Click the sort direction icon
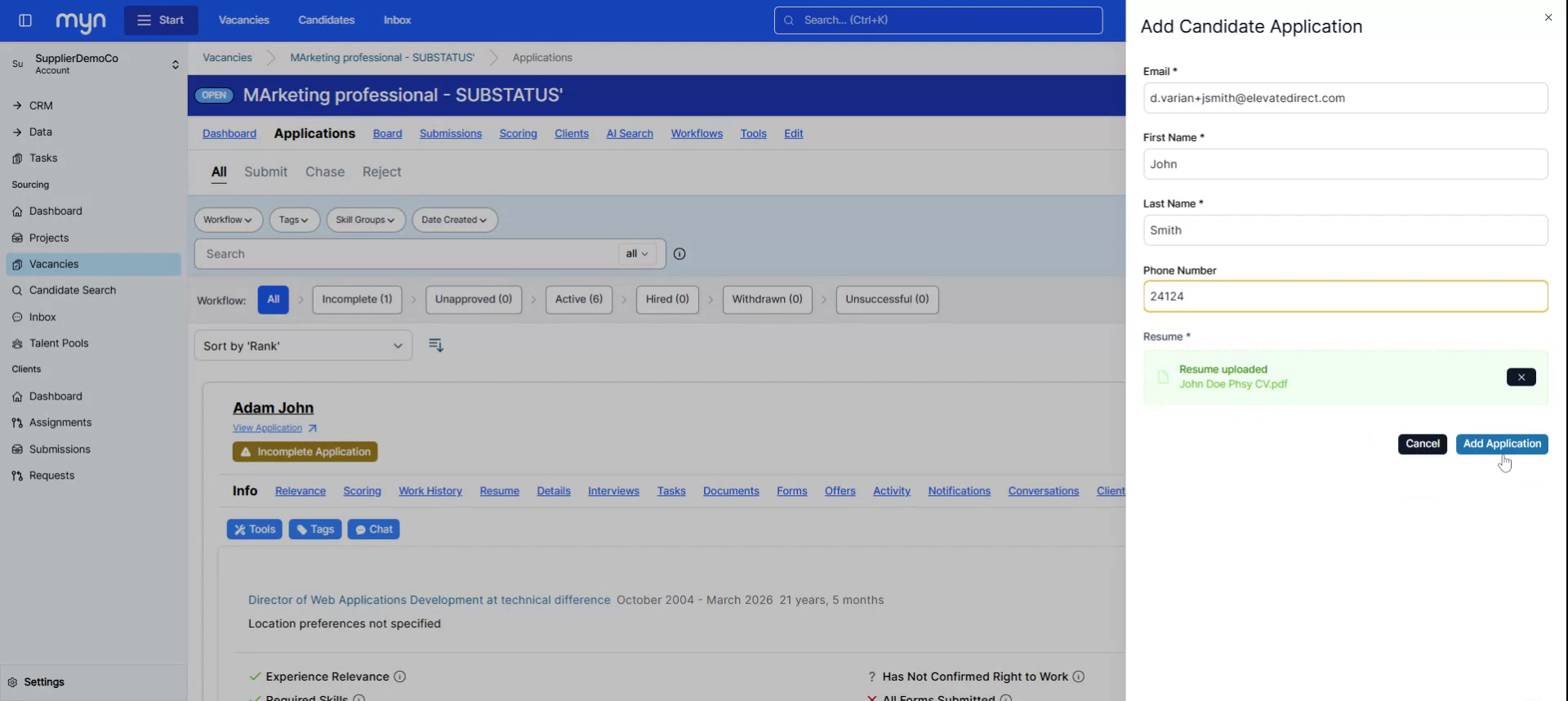1568x701 pixels. 436,346
